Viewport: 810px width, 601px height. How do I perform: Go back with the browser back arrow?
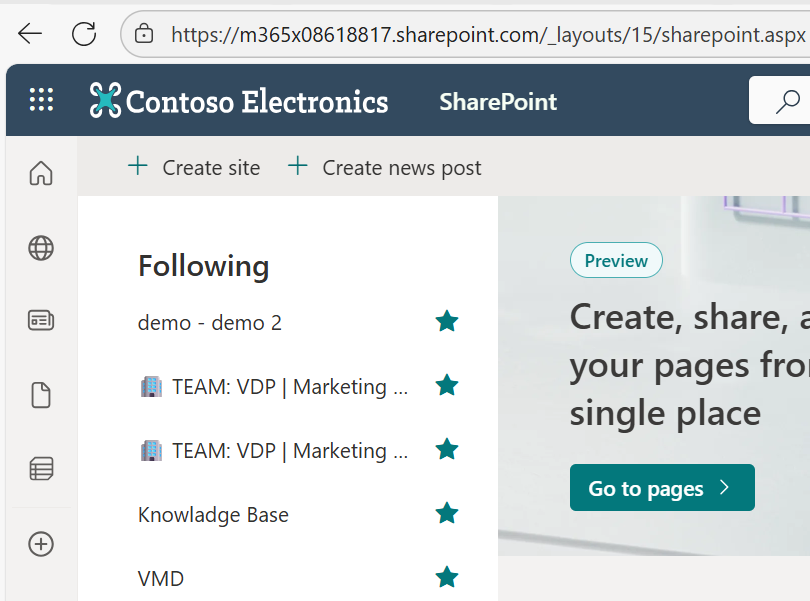[30, 34]
